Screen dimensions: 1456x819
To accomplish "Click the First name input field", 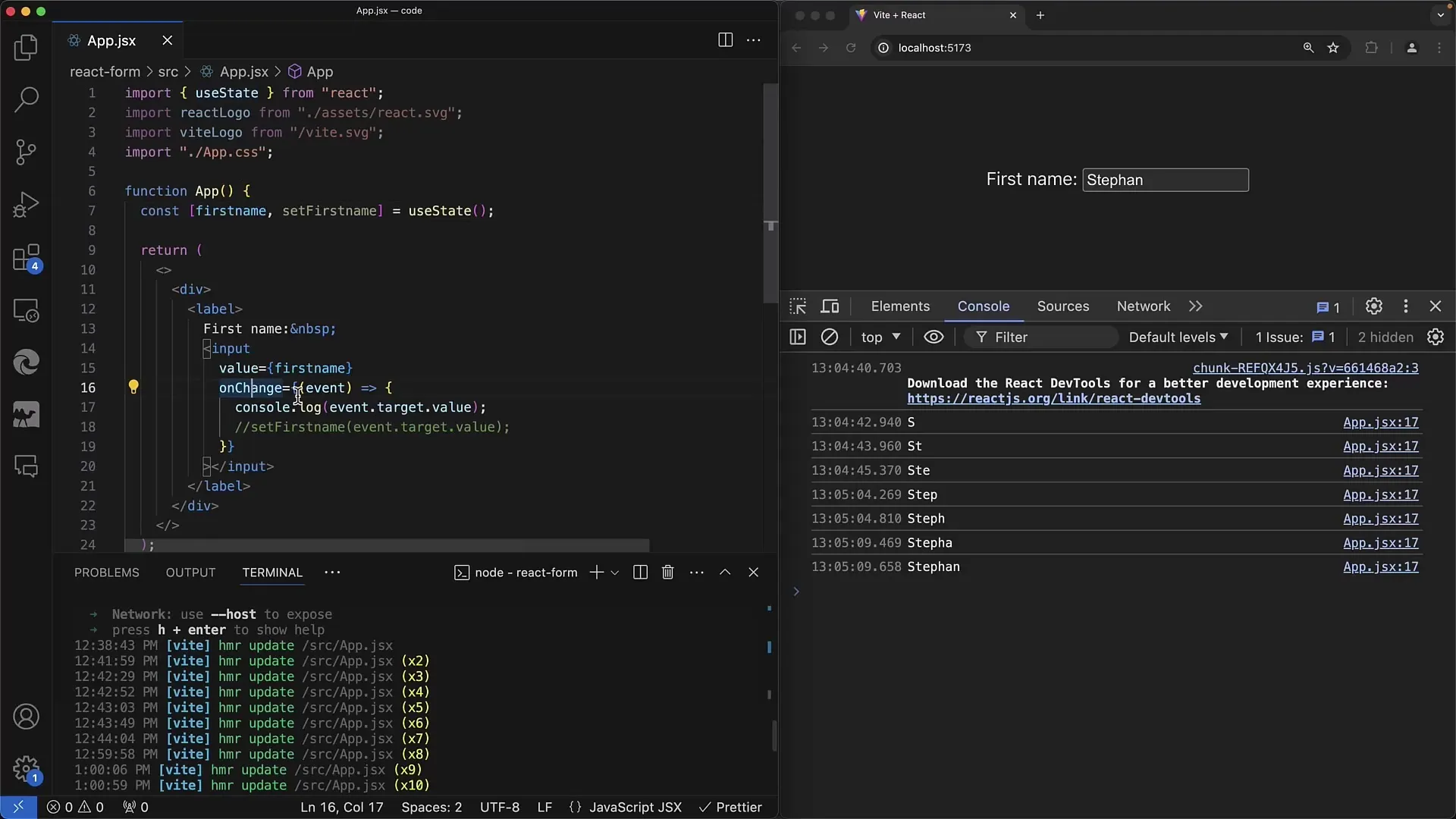I will pyautogui.click(x=1165, y=180).
